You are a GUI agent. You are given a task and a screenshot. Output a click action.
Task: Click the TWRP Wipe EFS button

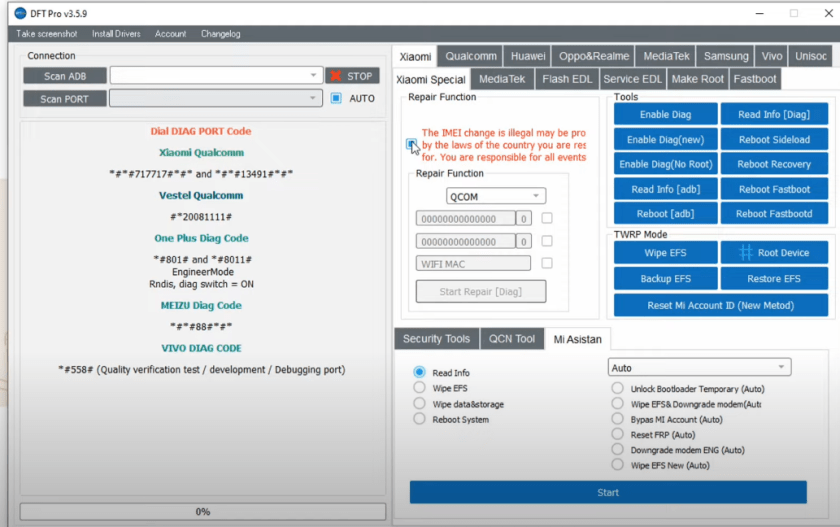(x=665, y=253)
